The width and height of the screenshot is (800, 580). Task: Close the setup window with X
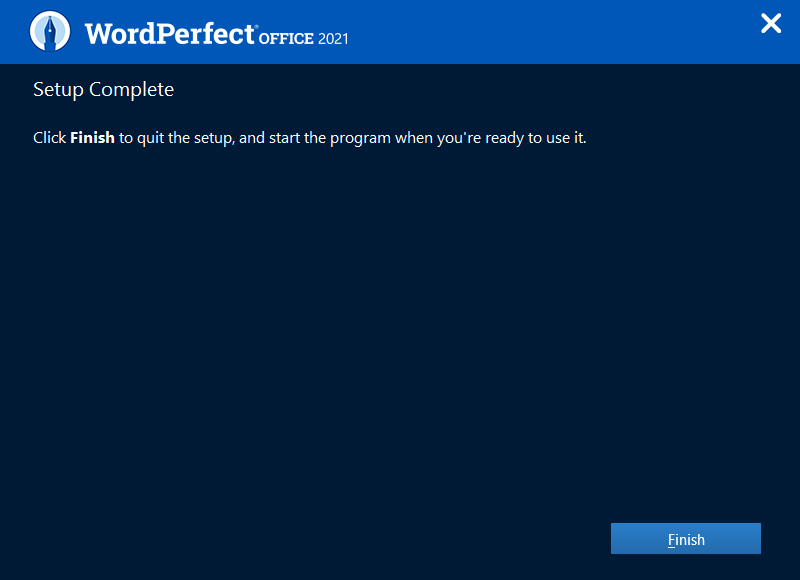click(x=771, y=24)
